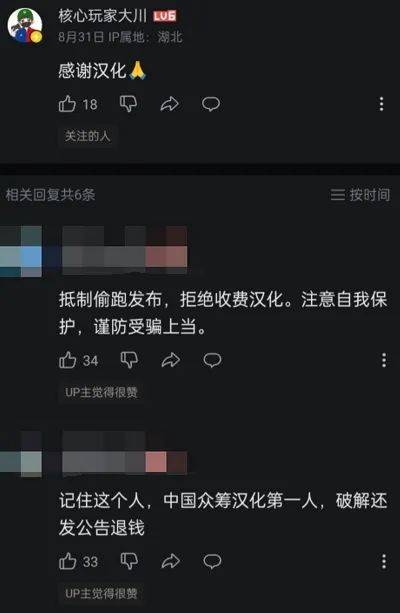Dislike the 抵制偷跑发布 reply
The height and width of the screenshot is (613, 400).
[129, 360]
